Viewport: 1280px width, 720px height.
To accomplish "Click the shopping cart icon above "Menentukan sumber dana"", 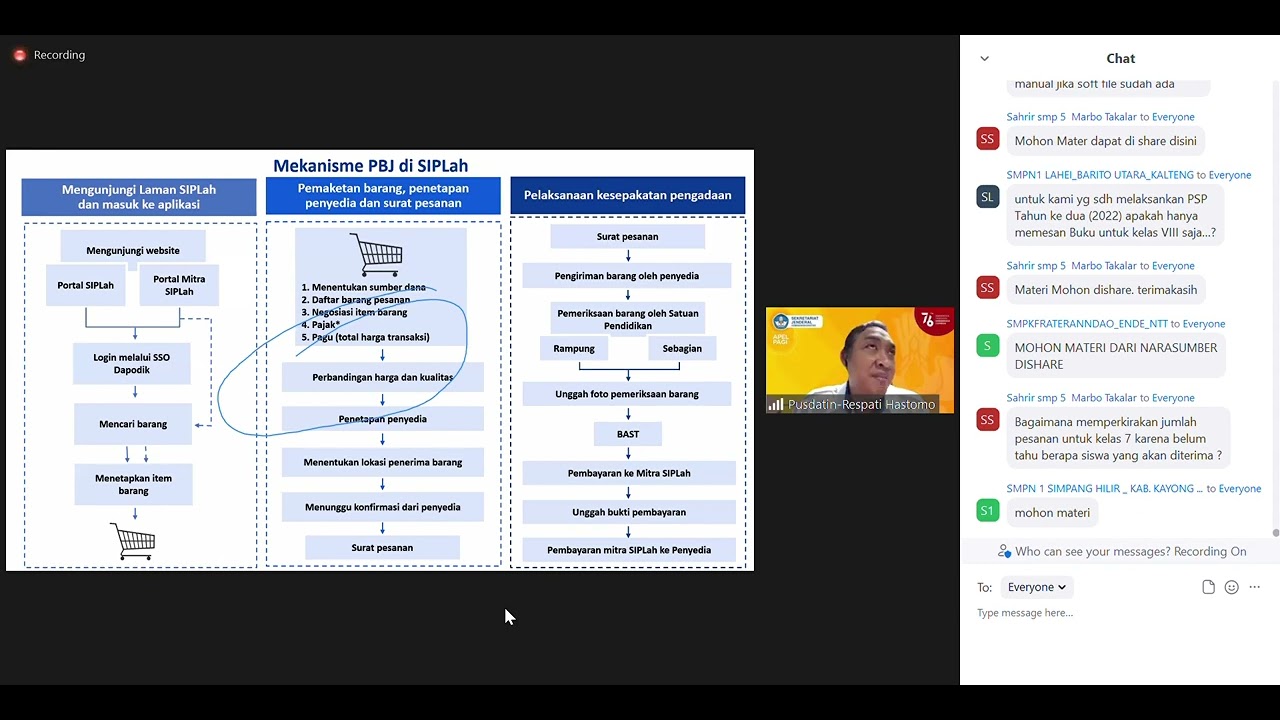I will coord(377,254).
